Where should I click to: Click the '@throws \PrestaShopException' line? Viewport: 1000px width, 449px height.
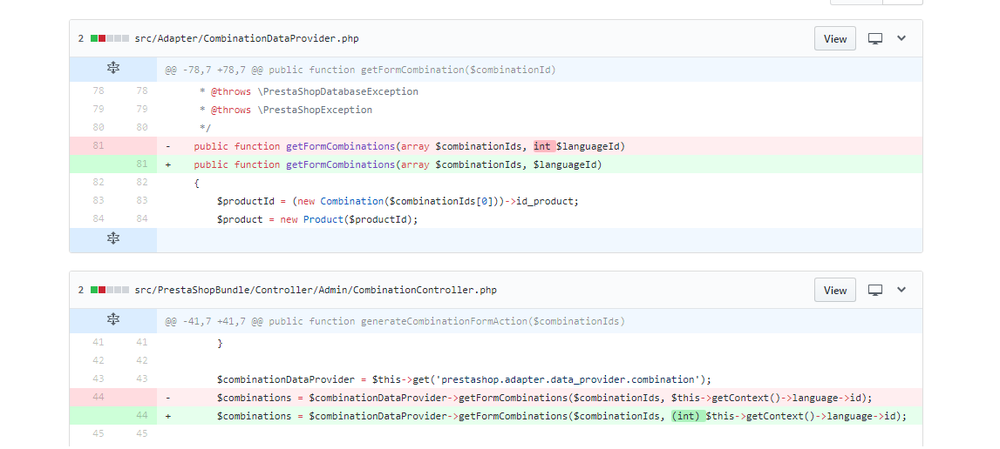[286, 110]
